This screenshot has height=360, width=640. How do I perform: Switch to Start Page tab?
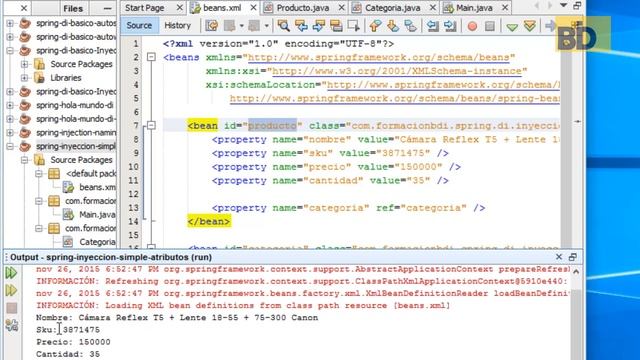145,8
